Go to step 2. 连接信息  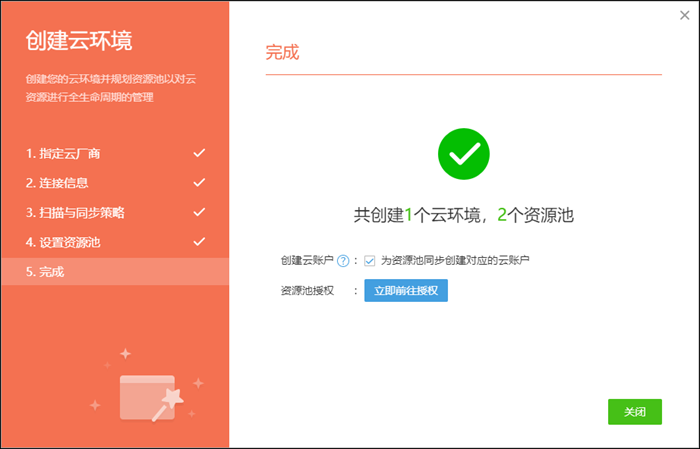(x=57, y=183)
